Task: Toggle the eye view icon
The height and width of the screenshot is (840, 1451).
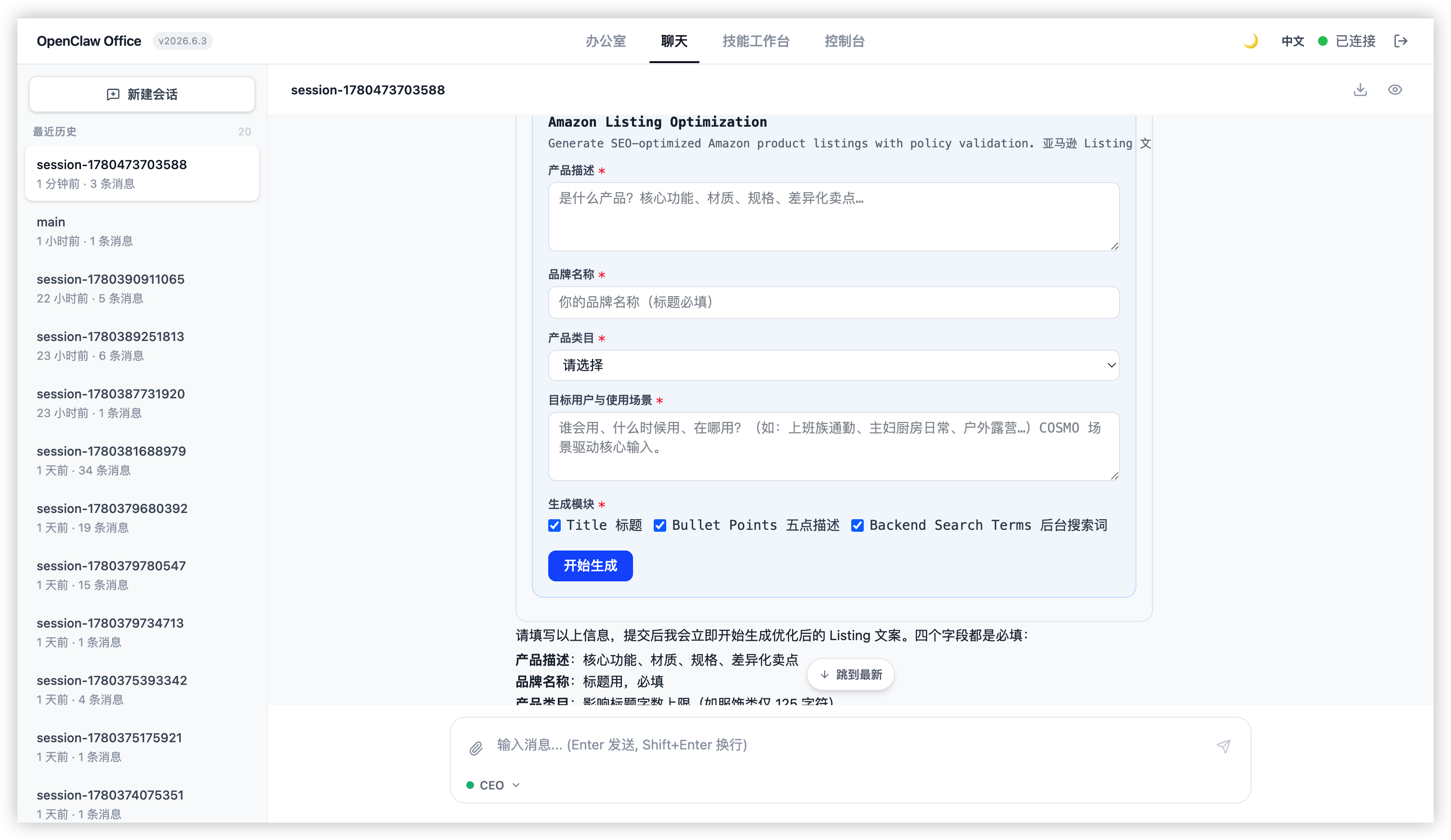Action: pos(1395,90)
